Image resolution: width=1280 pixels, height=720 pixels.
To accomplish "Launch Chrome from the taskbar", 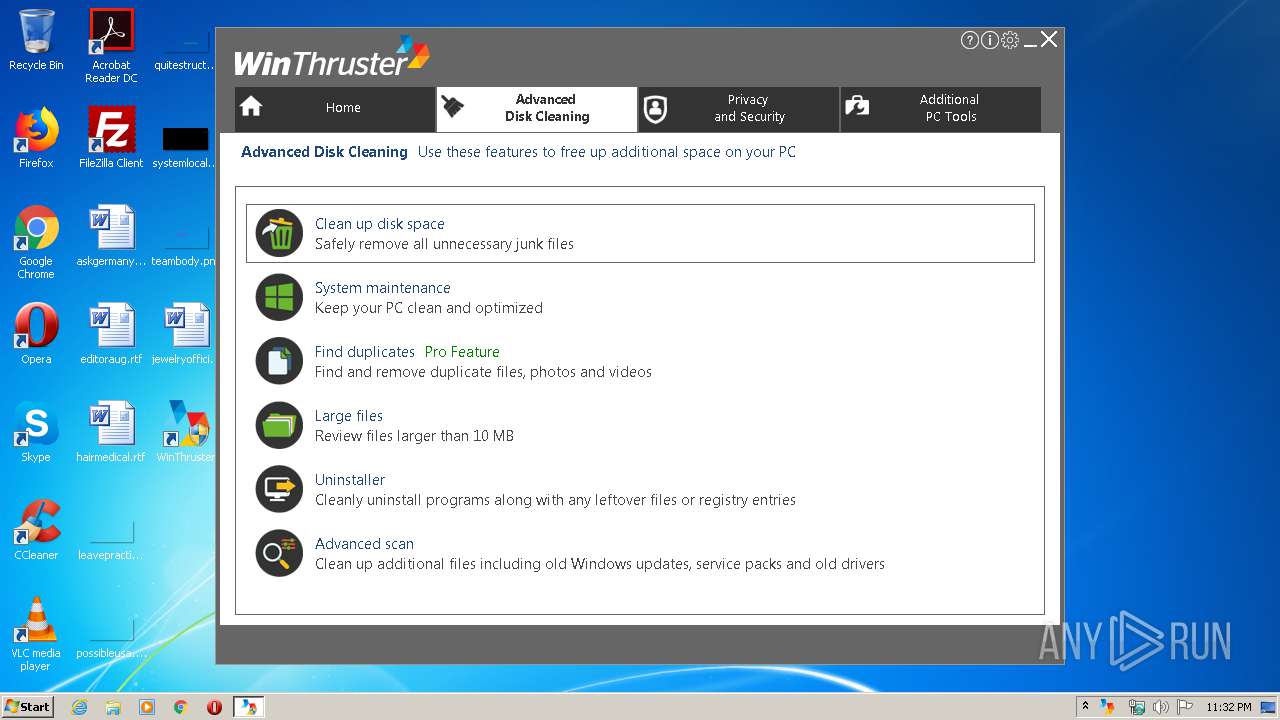I will point(181,707).
